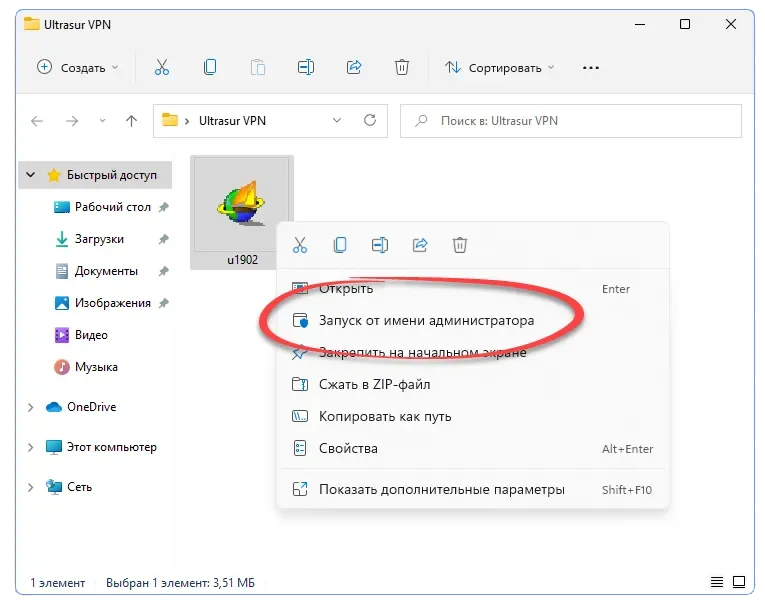Open the recent locations dropdown arrow
765x601 pixels.
click(102, 120)
